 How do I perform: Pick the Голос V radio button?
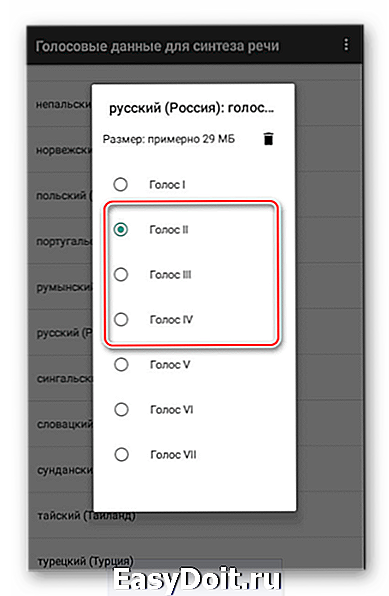pyautogui.click(x=121, y=365)
